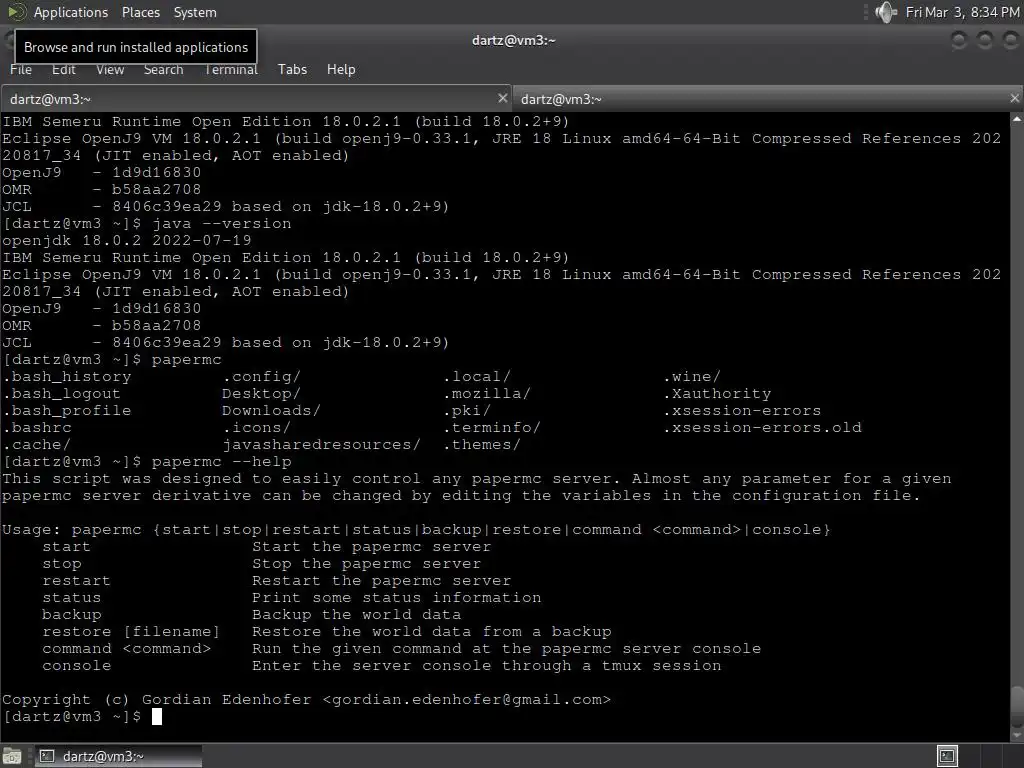This screenshot has width=1024, height=768.
Task: Click the .xsession-errors.old entry
Action: click(763, 428)
